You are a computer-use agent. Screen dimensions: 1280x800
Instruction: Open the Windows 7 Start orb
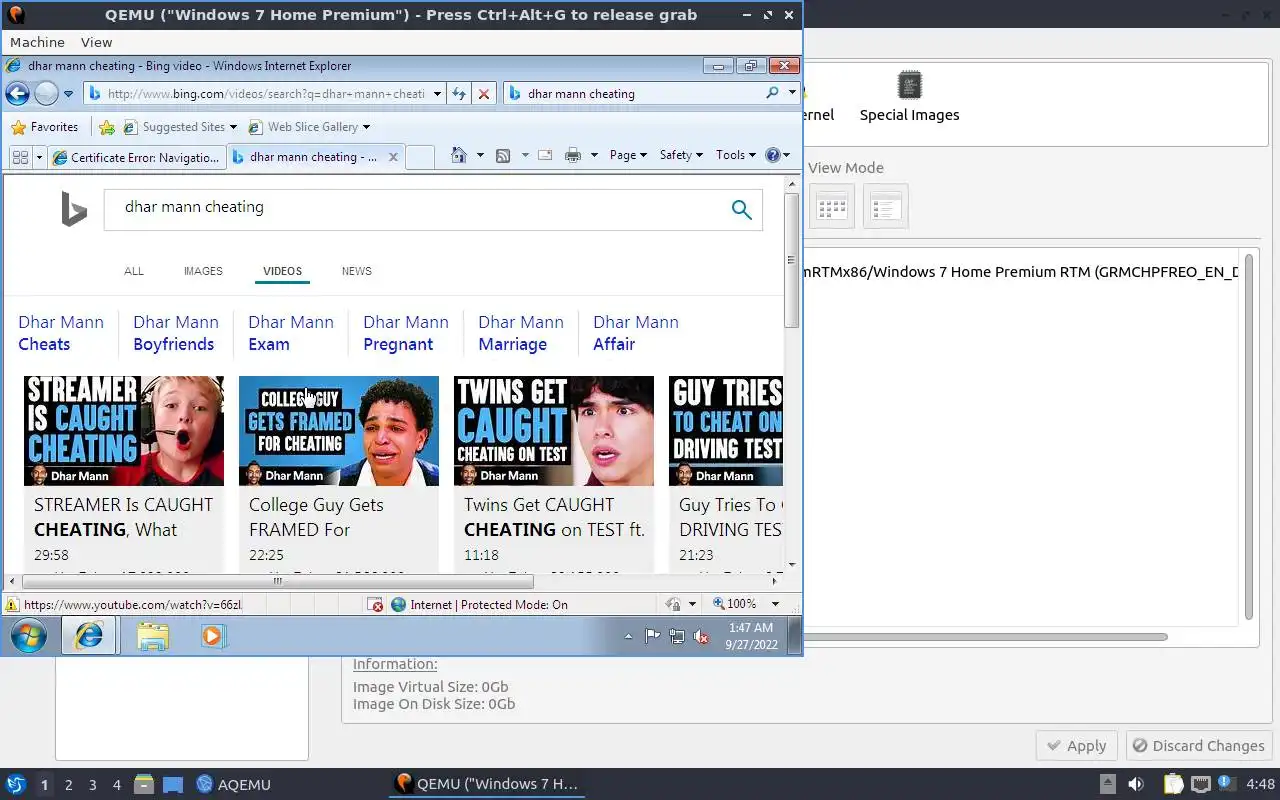(29, 636)
